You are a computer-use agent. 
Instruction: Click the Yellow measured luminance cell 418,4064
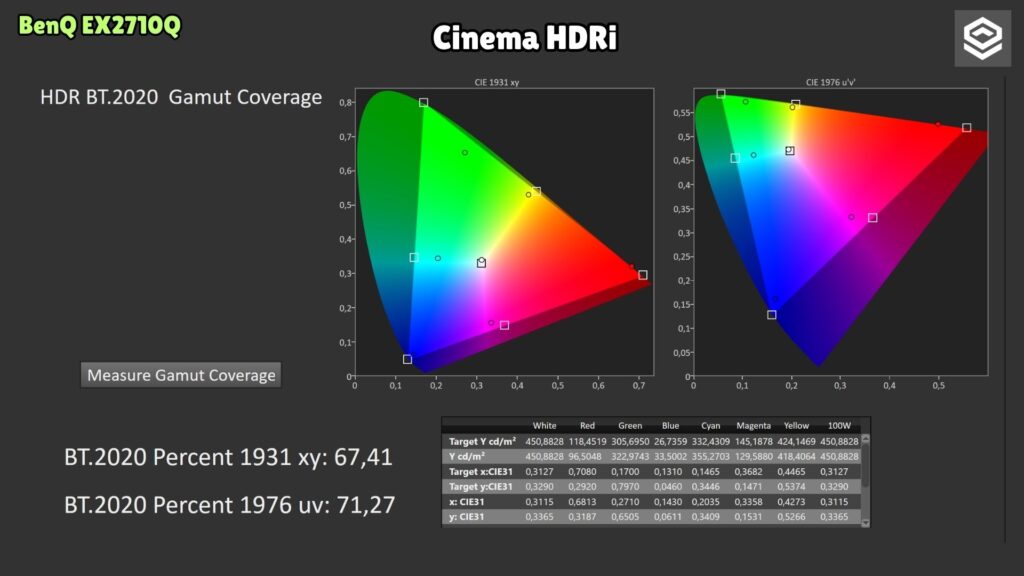click(796, 456)
